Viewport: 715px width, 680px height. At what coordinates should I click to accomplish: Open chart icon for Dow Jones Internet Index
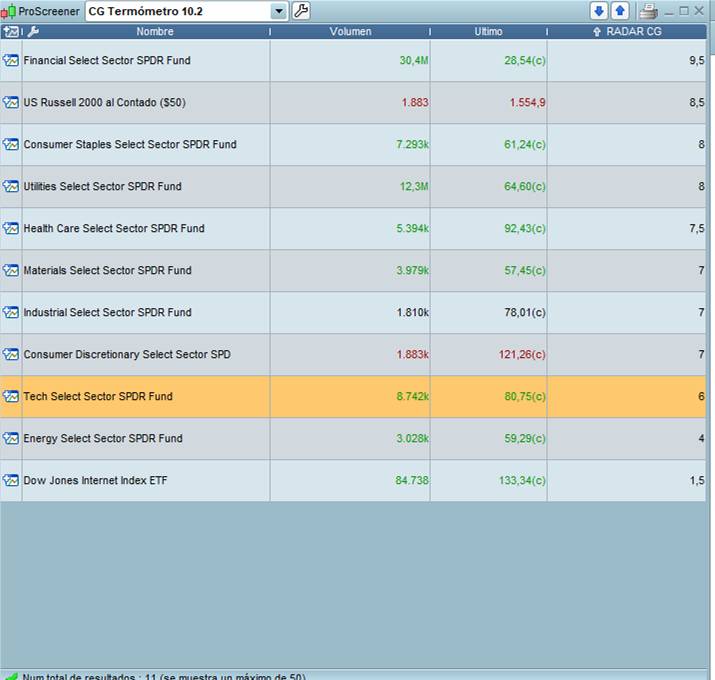pos(11,481)
